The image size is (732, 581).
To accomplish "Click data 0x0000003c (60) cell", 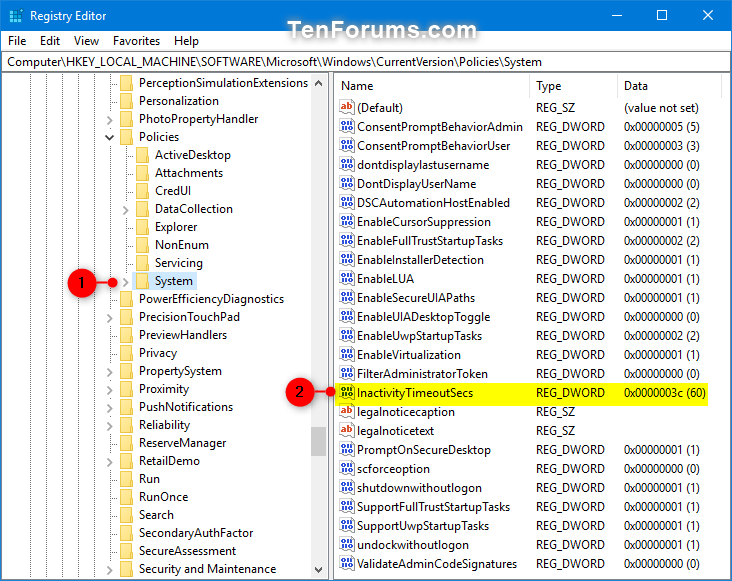I will point(664,393).
